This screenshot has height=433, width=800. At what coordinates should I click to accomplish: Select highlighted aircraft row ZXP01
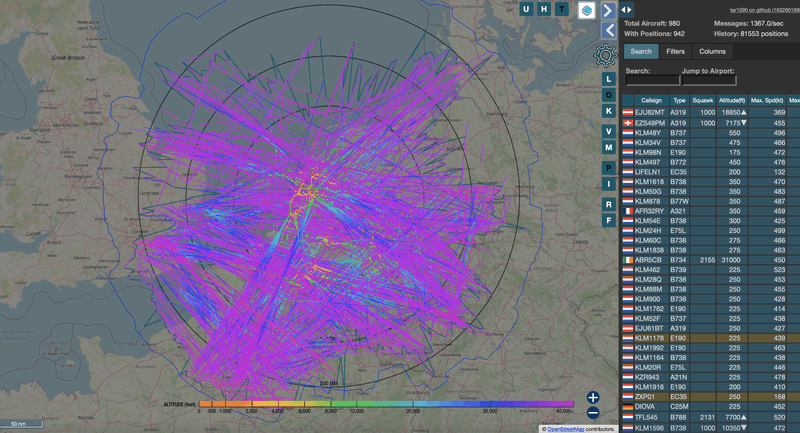point(711,396)
